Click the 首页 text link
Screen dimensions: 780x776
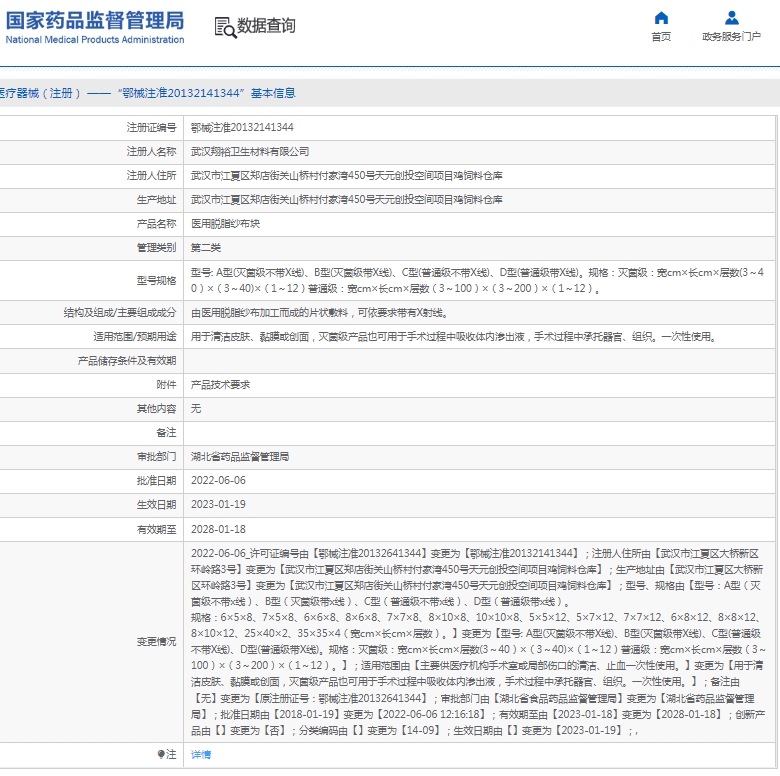661,37
